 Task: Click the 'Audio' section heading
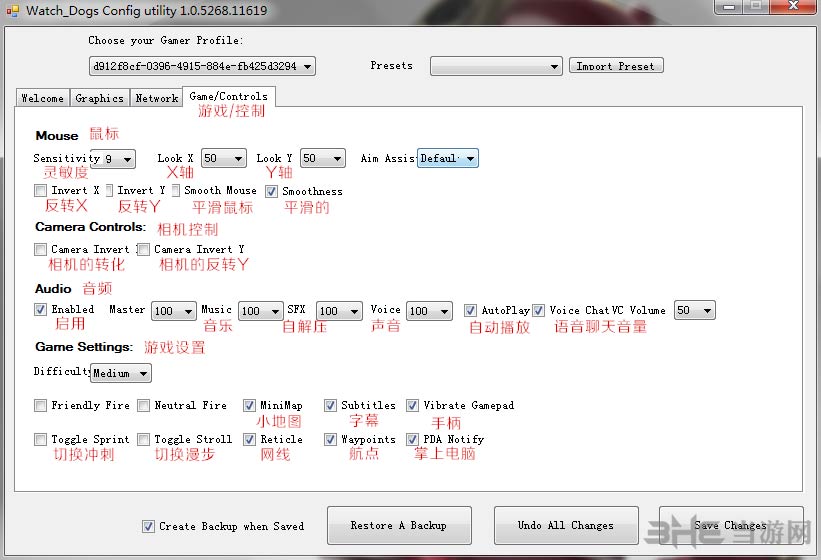point(53,289)
